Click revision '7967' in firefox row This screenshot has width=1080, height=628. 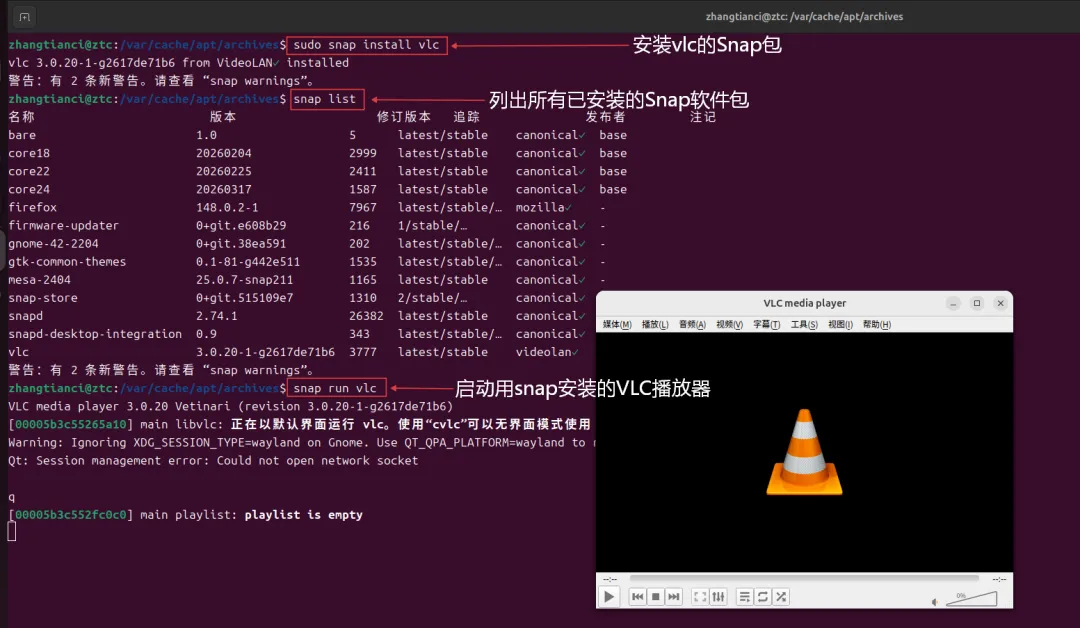pos(362,207)
